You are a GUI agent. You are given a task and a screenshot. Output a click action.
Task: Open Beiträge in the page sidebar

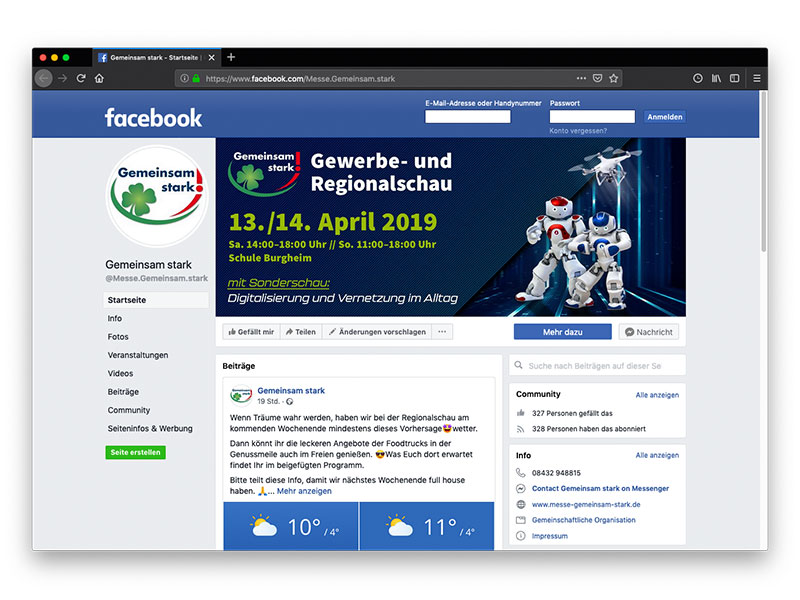pos(123,392)
